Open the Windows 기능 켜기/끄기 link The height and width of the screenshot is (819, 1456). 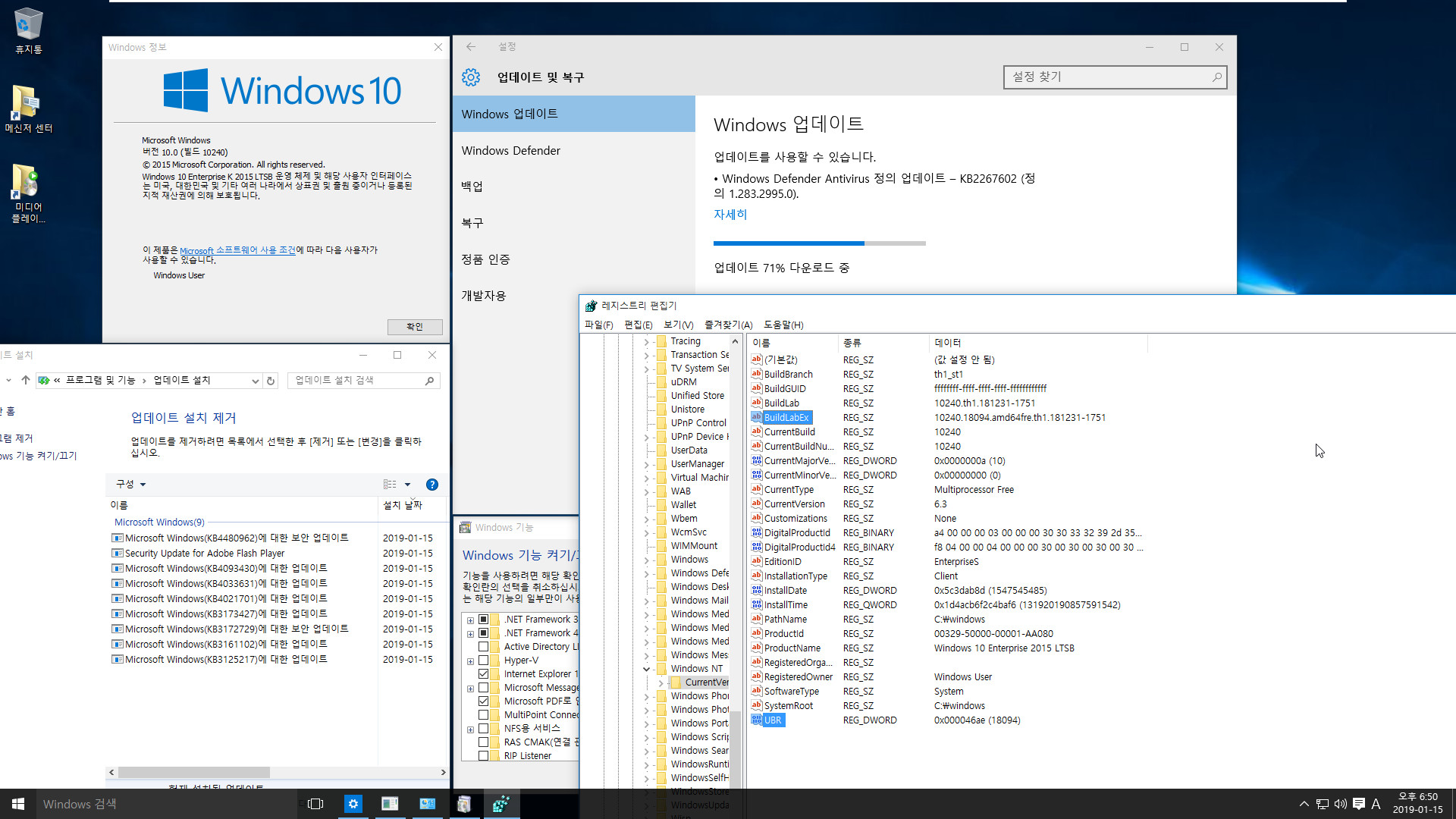tap(38, 456)
